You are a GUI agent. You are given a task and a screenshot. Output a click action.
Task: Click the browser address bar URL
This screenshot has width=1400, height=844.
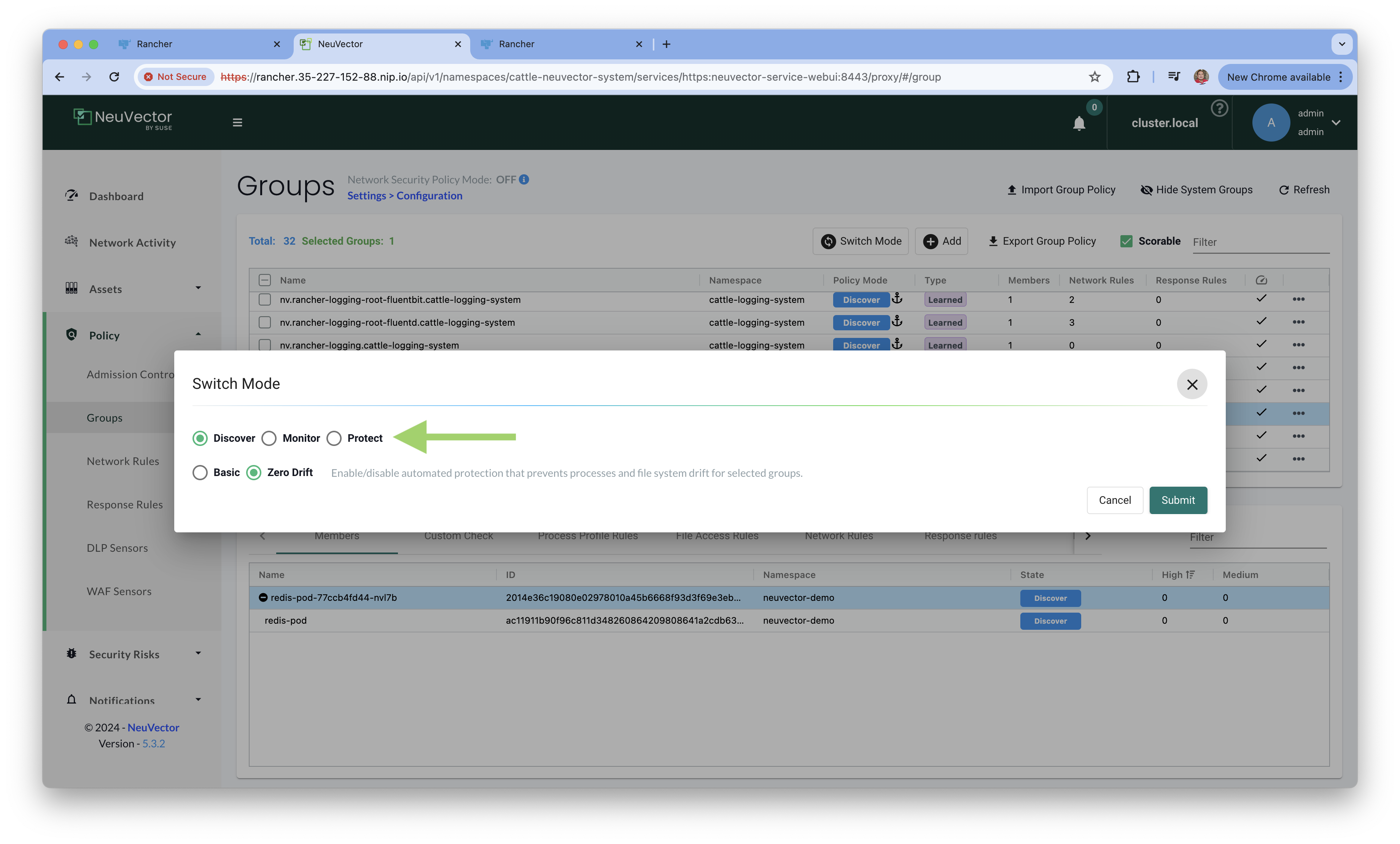coord(579,77)
